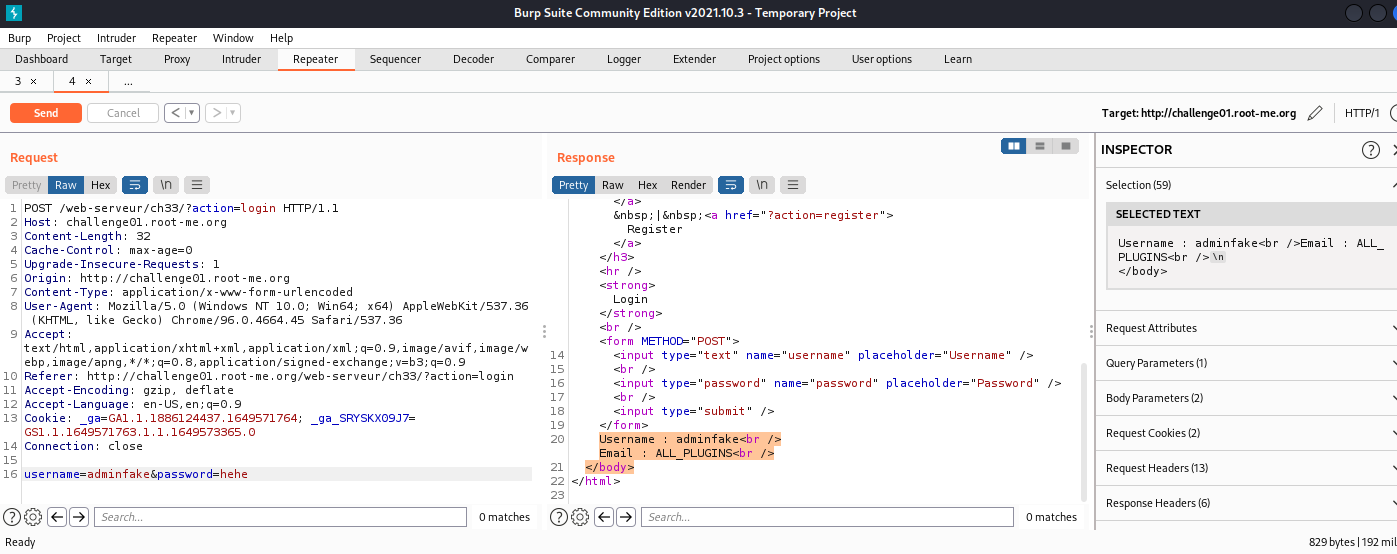Open request search help icon

click(x=12, y=517)
